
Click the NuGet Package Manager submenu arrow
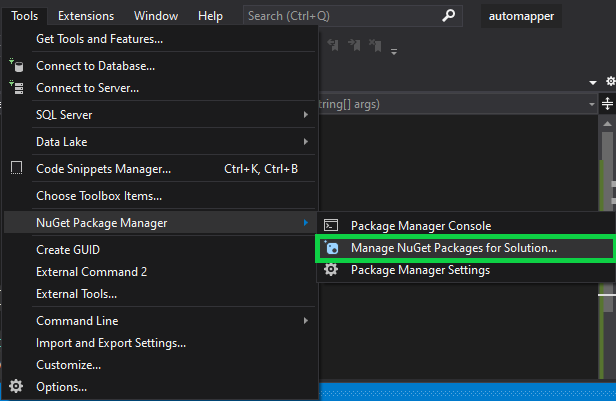click(306, 223)
